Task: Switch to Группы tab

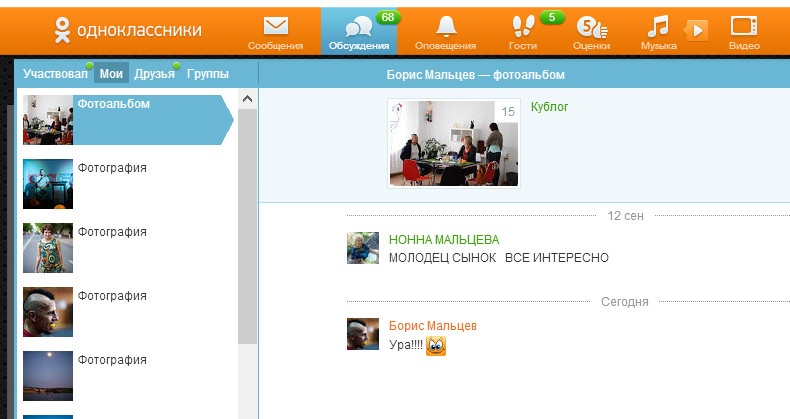Action: [x=208, y=74]
